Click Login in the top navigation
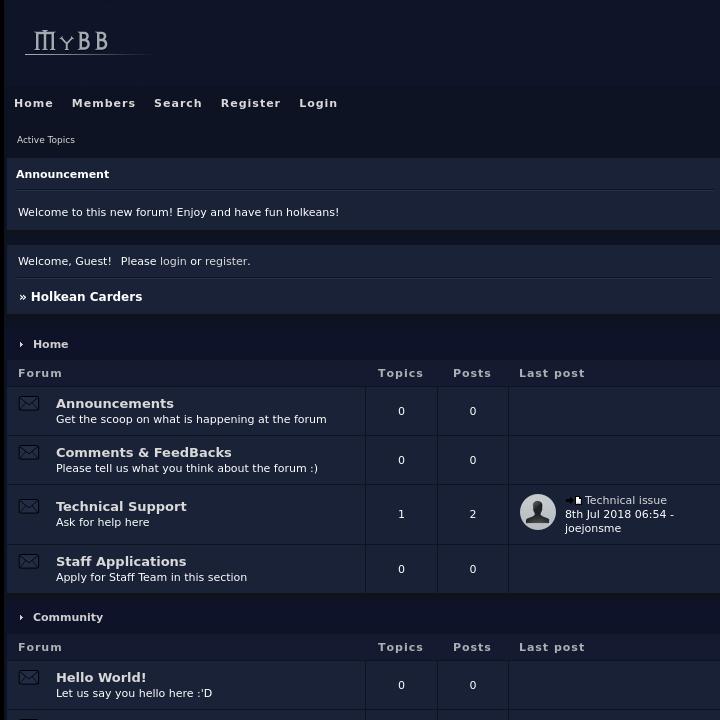 (x=318, y=103)
